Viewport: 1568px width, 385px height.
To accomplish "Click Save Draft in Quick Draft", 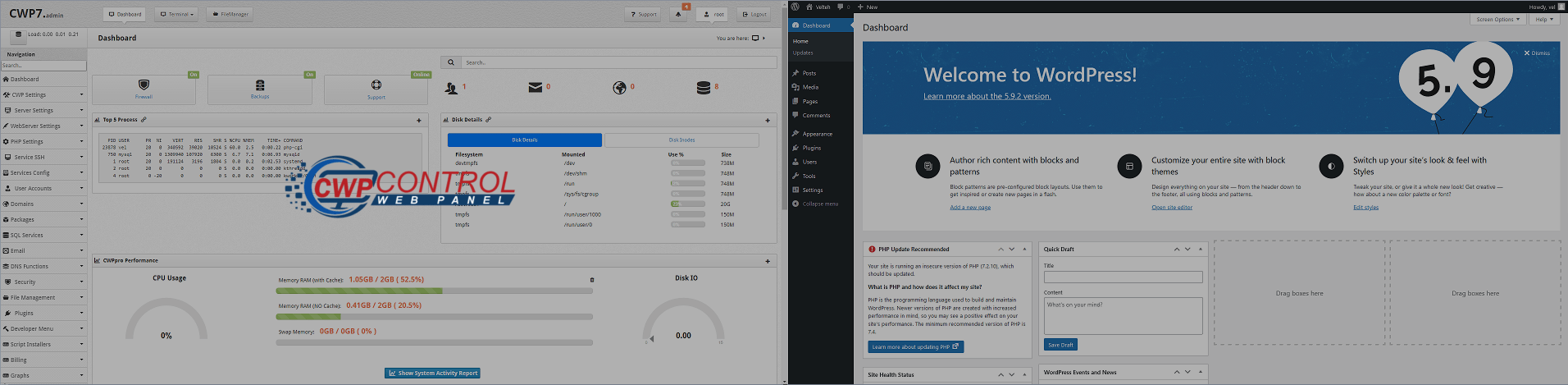I will coord(1060,345).
